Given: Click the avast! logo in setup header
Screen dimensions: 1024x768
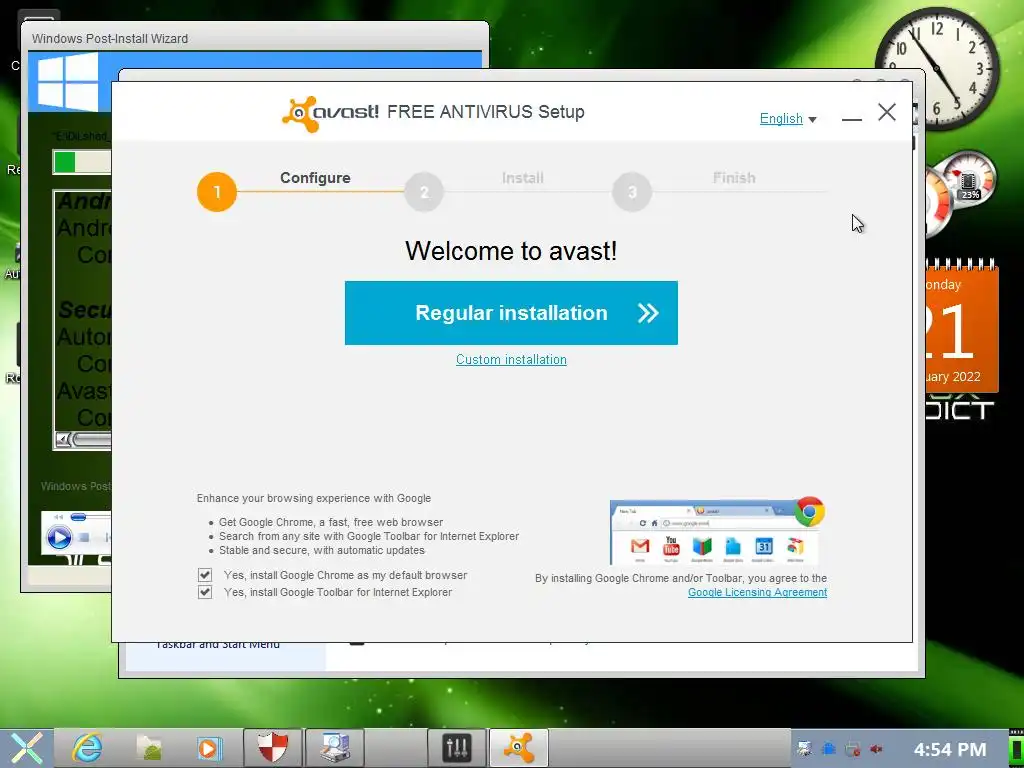Looking at the screenshot, I should pos(330,114).
